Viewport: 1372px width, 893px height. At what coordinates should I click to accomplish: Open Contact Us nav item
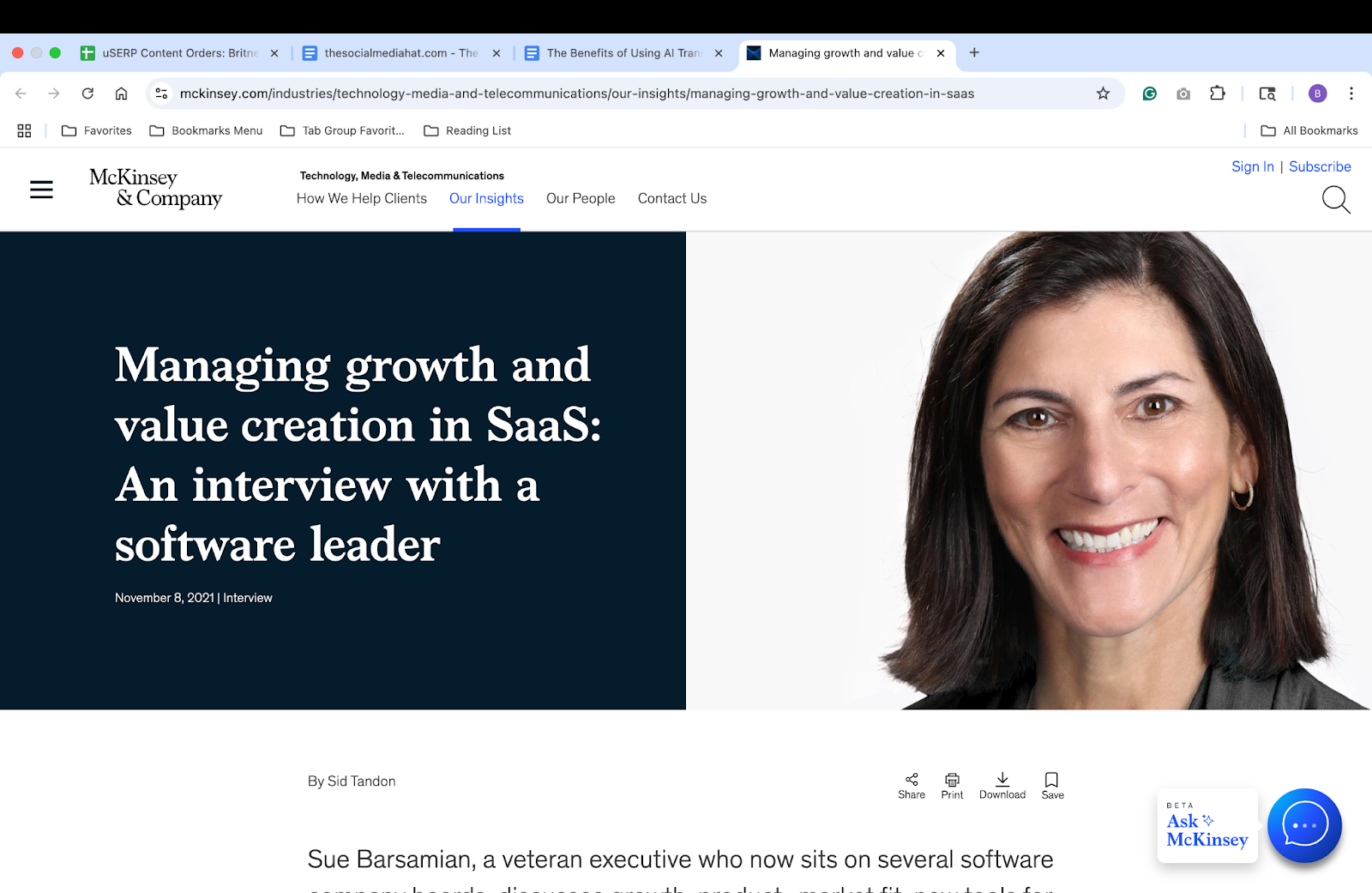pyautogui.click(x=672, y=198)
